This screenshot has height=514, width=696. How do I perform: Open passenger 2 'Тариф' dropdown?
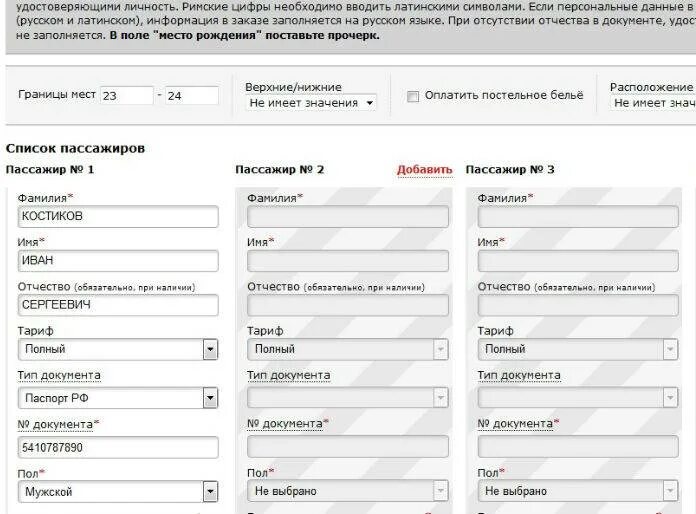[348, 349]
